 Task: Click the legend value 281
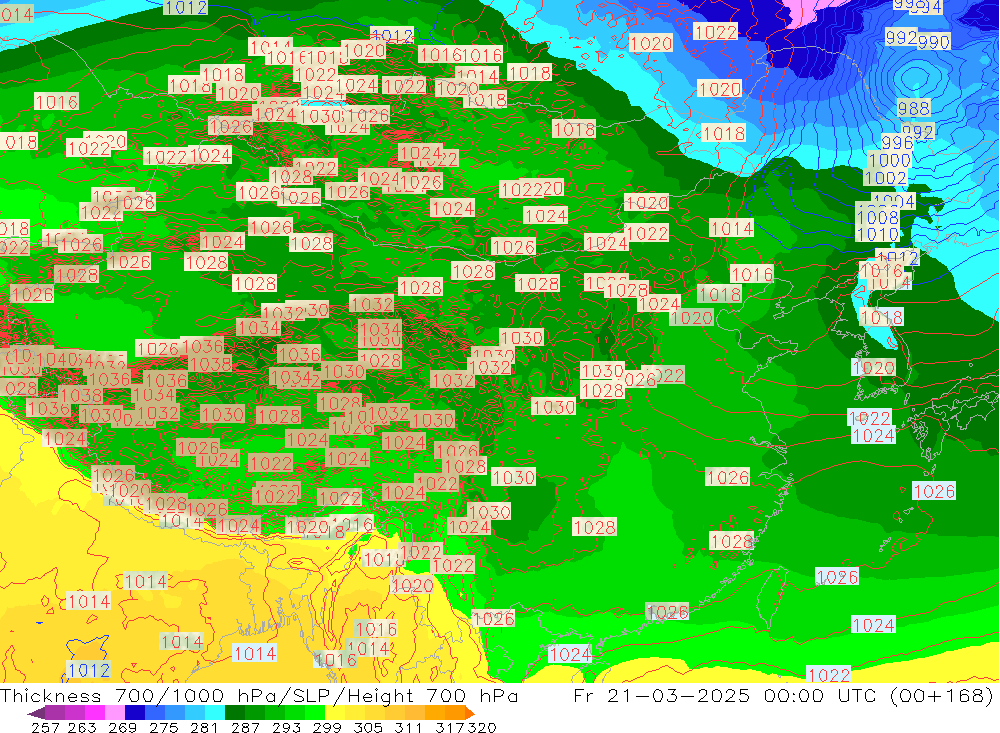pos(204,727)
